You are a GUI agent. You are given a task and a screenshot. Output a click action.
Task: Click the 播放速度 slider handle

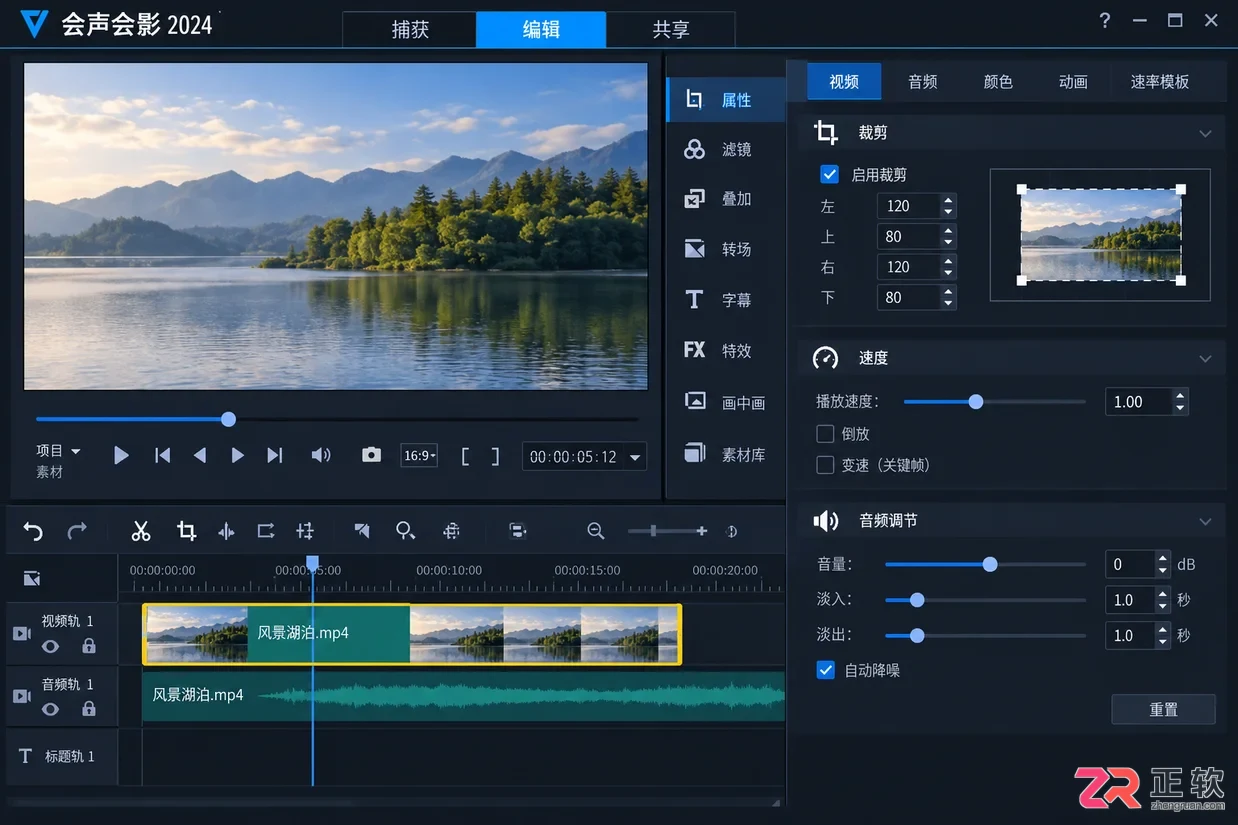tap(976, 402)
